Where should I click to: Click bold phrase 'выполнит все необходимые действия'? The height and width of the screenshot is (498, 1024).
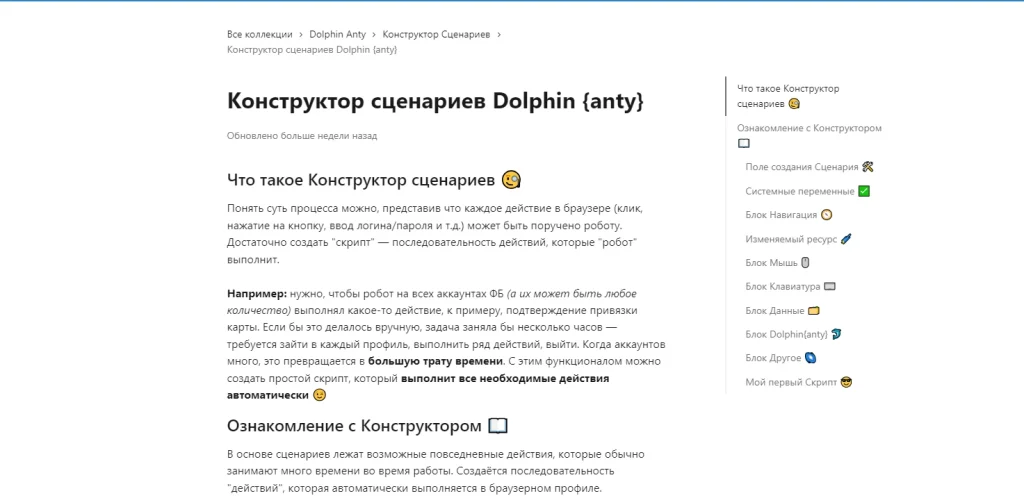[505, 378]
